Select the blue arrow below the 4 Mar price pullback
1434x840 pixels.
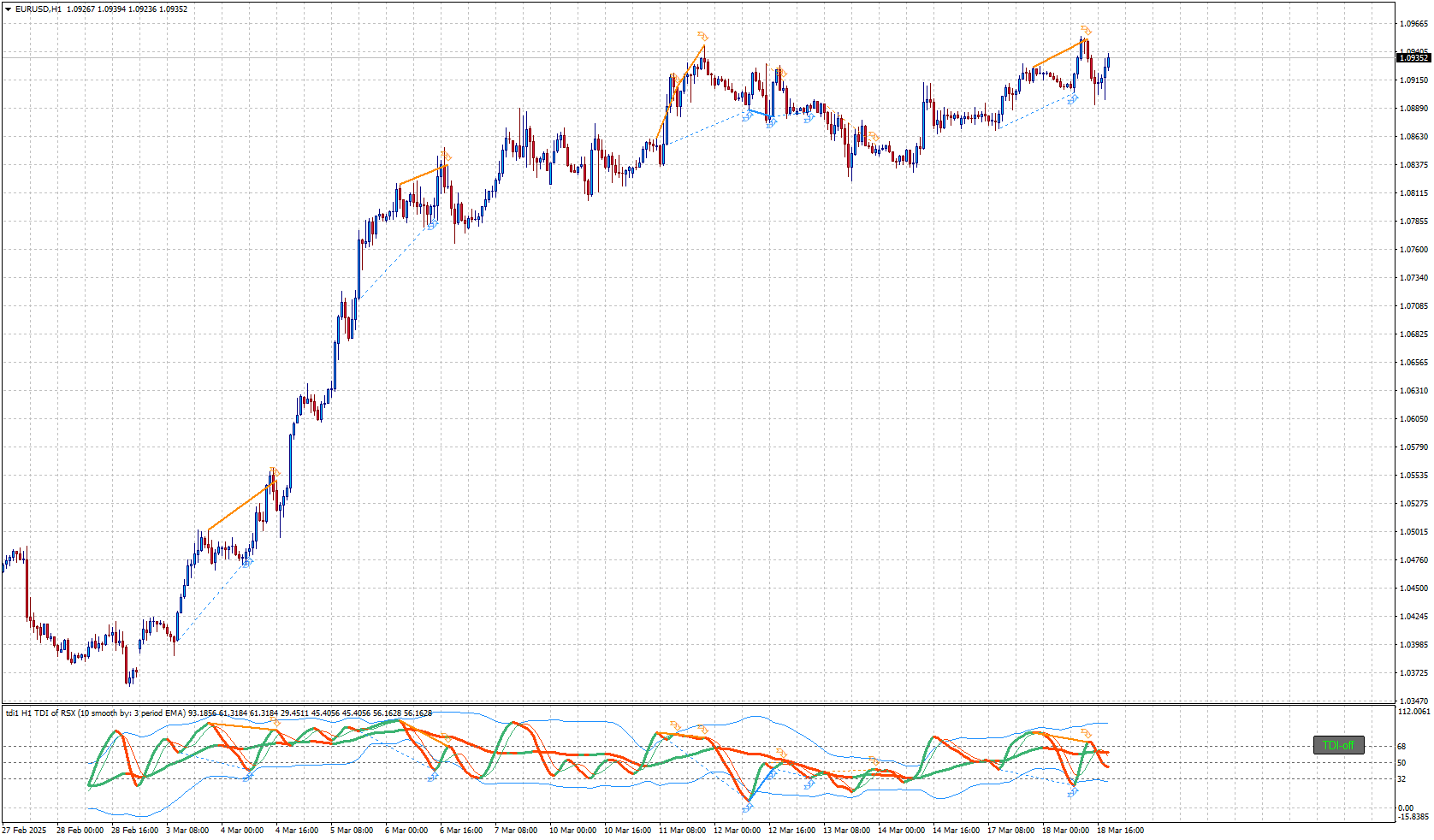[x=247, y=562]
